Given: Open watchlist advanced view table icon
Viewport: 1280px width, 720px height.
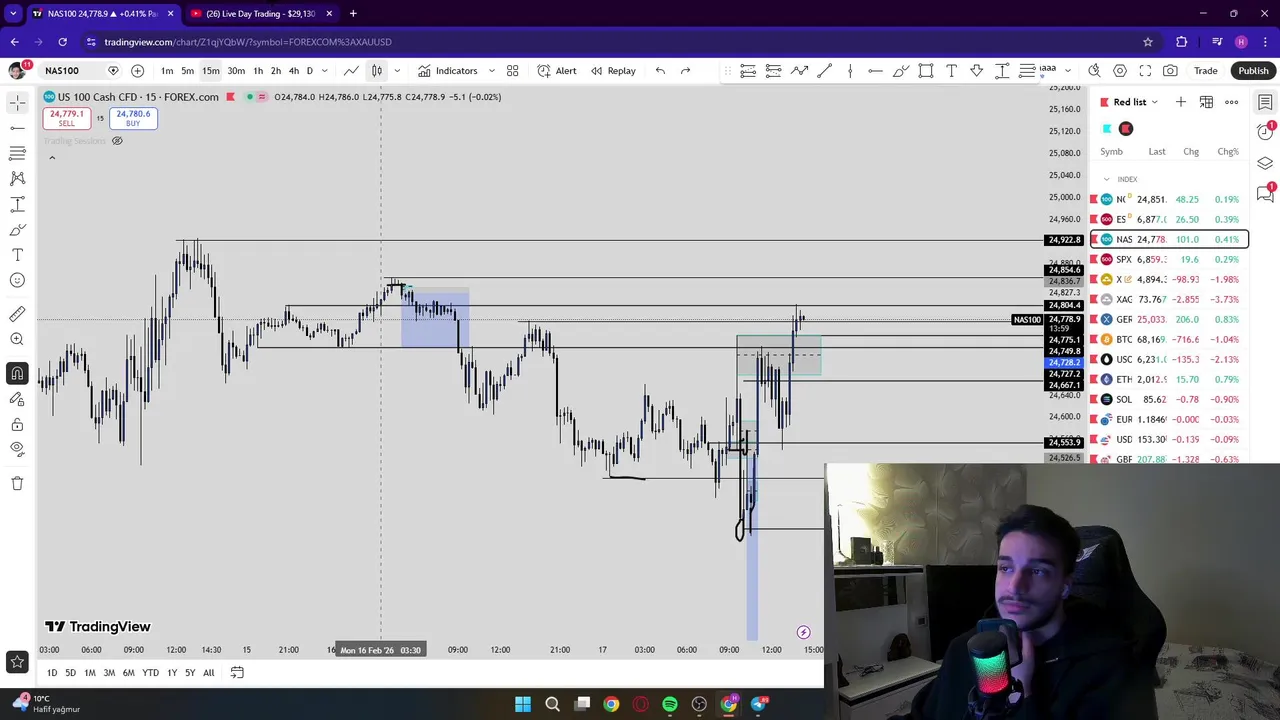Looking at the screenshot, I should pos(1206,102).
